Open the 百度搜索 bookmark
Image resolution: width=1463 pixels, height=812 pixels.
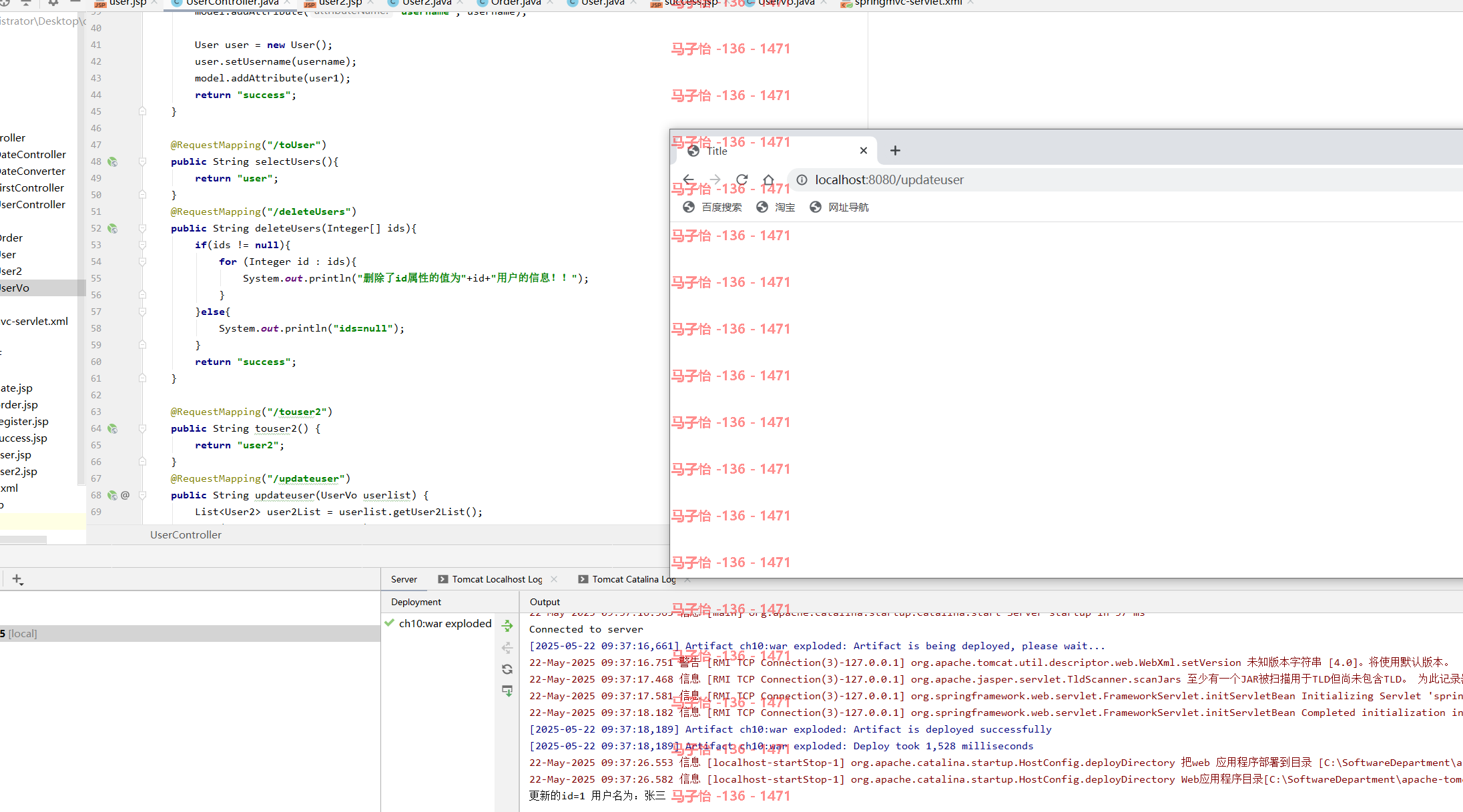[712, 208]
